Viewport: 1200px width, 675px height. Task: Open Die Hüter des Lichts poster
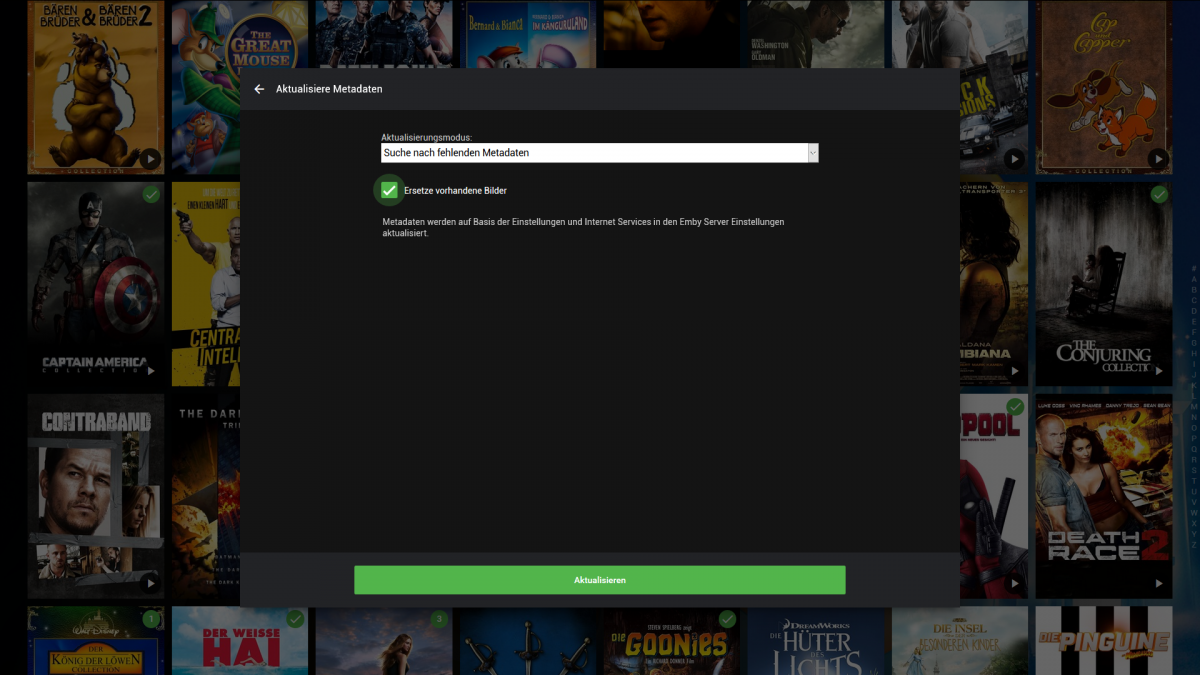click(x=816, y=641)
